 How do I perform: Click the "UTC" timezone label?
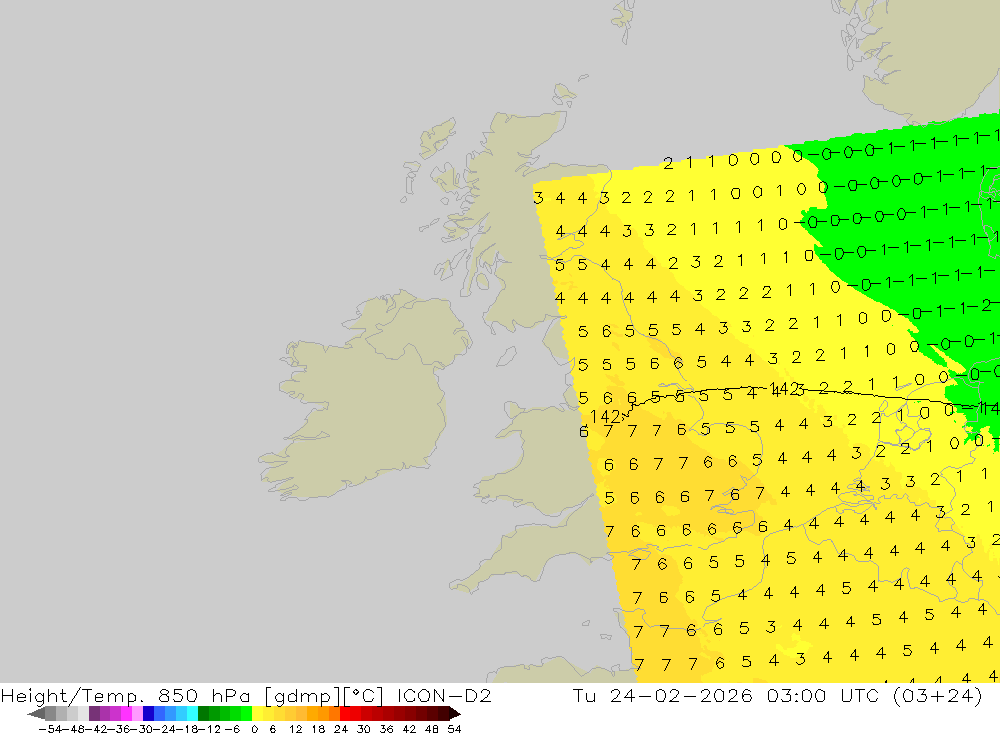(860, 695)
